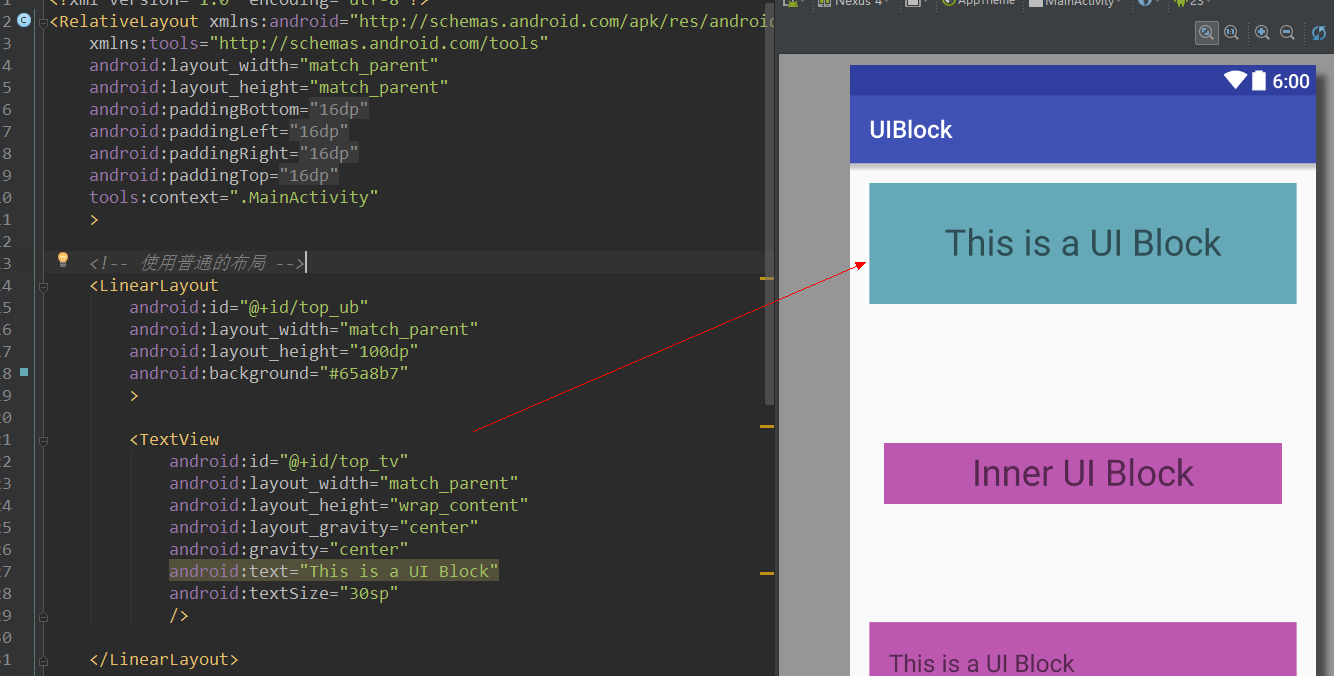The image size is (1334, 676).
Task: Click warning stripe mark near the comment line
Action: (x=767, y=277)
